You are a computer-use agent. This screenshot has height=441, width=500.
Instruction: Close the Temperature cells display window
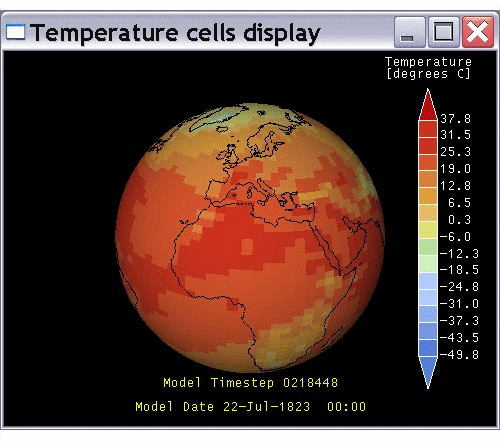(x=477, y=32)
